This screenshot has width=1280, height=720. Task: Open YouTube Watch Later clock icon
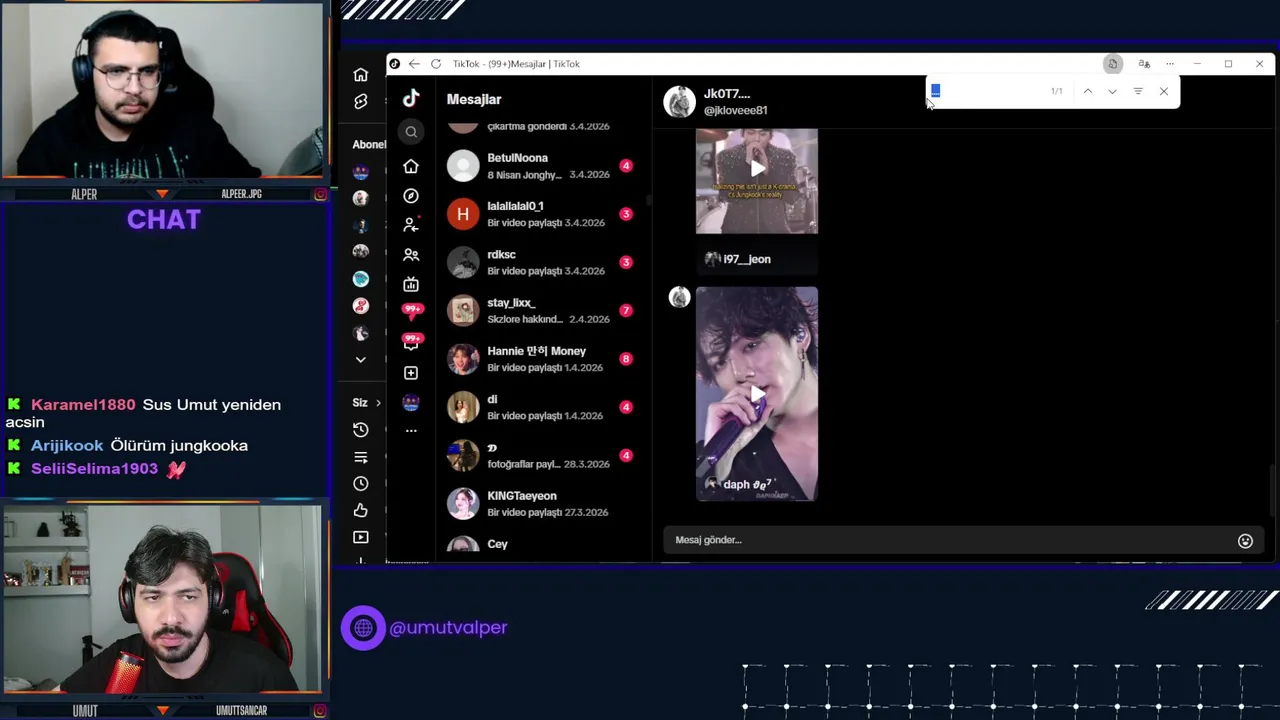(x=360, y=483)
